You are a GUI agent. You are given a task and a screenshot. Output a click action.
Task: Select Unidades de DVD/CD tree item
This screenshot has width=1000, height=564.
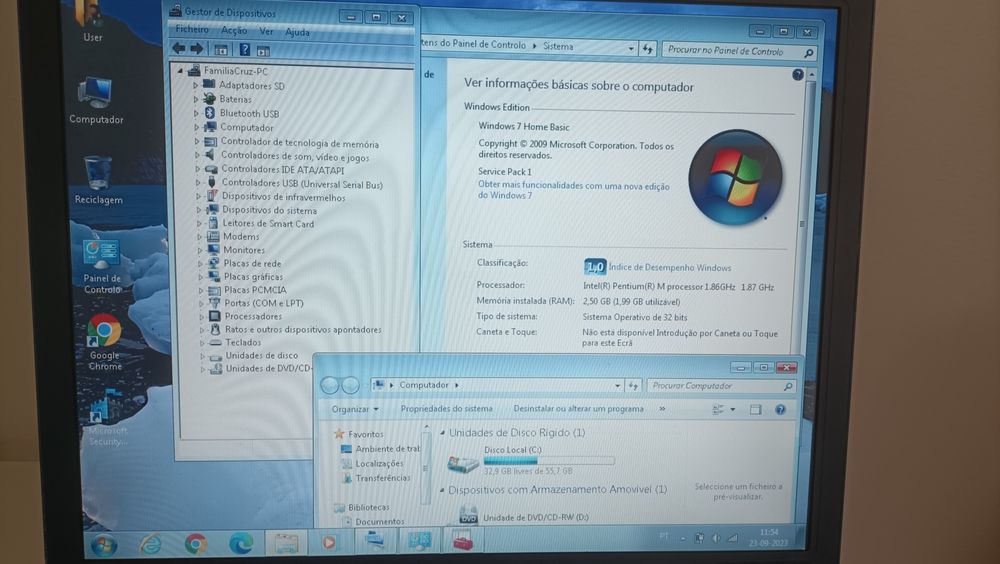268,368
